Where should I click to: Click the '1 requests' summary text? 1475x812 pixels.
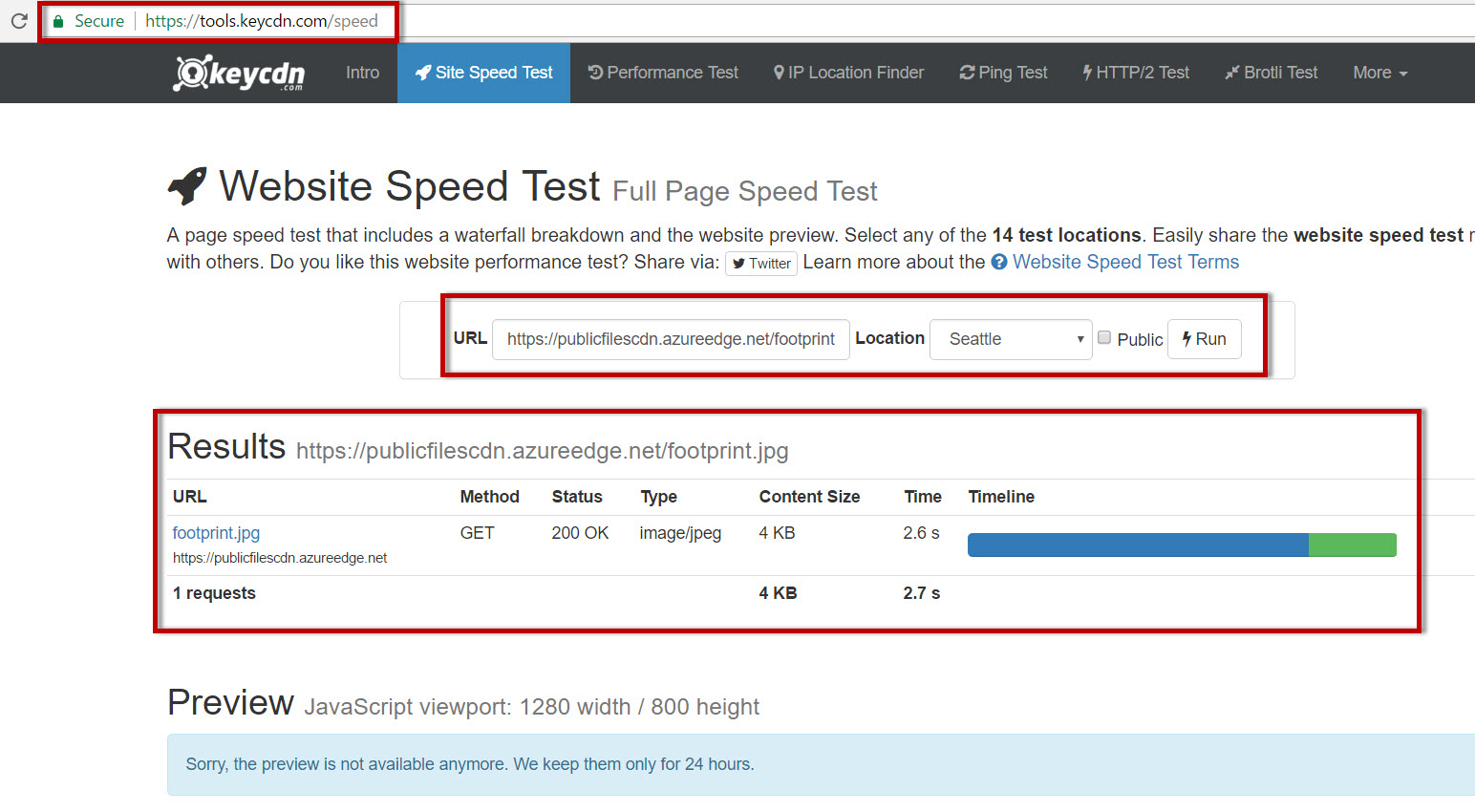point(214,593)
